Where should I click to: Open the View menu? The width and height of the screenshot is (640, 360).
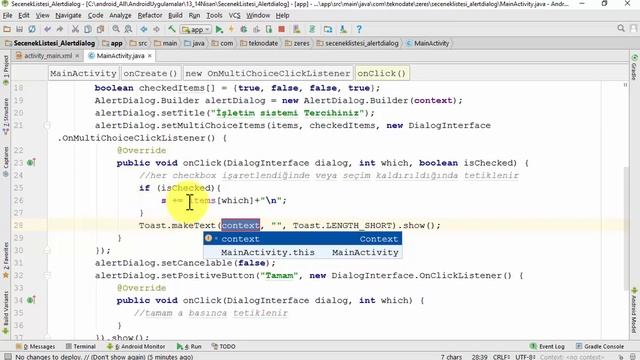coord(42,16)
